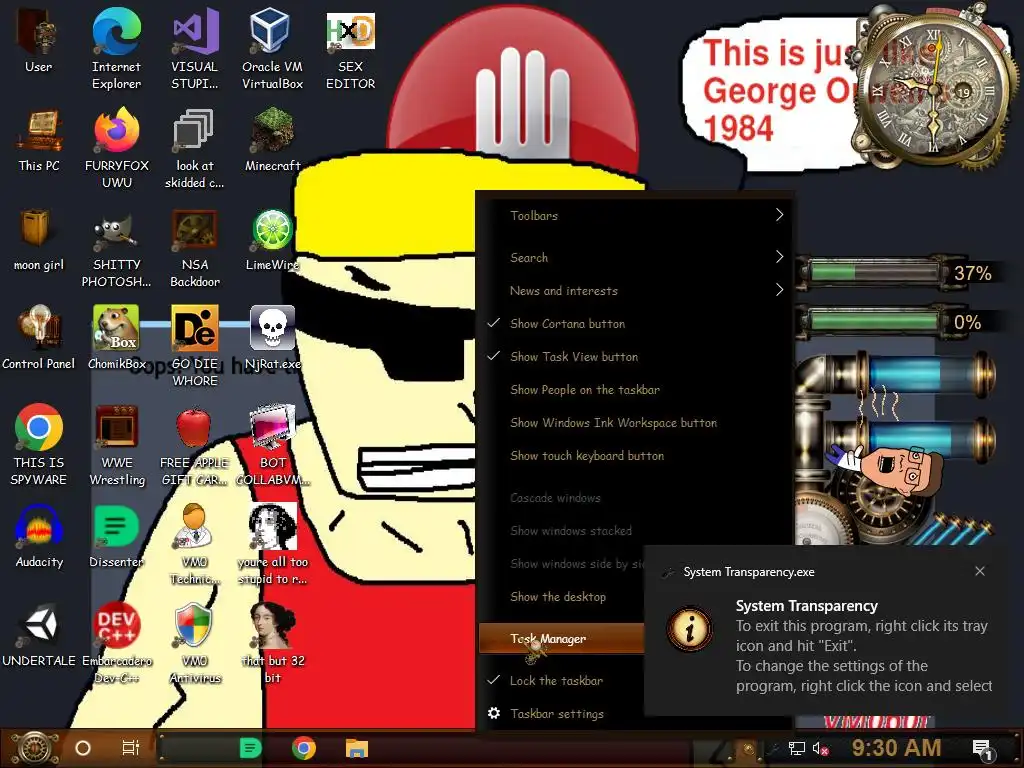Open Task View on the taskbar
This screenshot has height=768, width=1024.
(x=131, y=748)
